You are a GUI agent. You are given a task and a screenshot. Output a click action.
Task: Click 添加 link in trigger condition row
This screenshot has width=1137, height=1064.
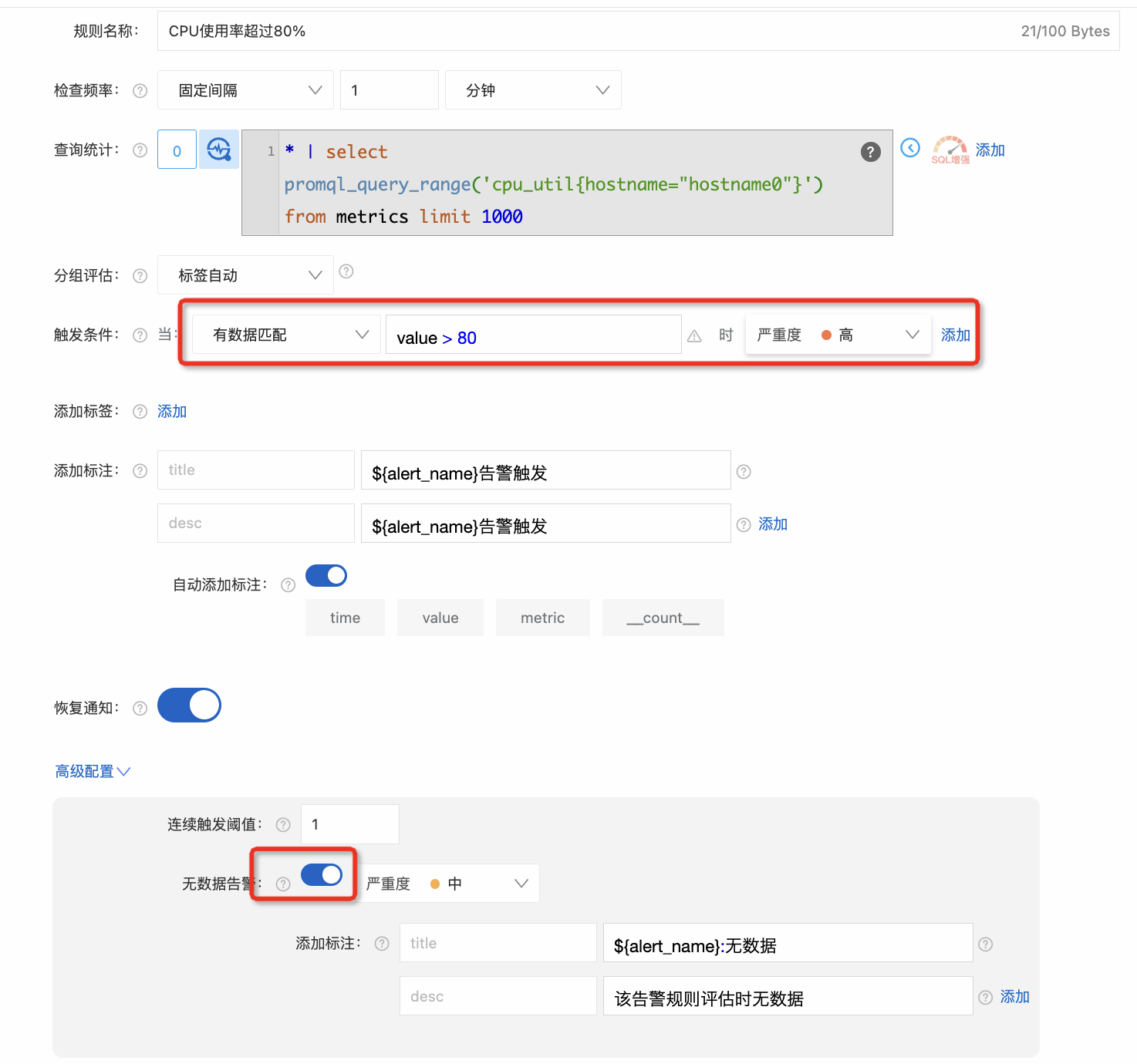coord(956,335)
